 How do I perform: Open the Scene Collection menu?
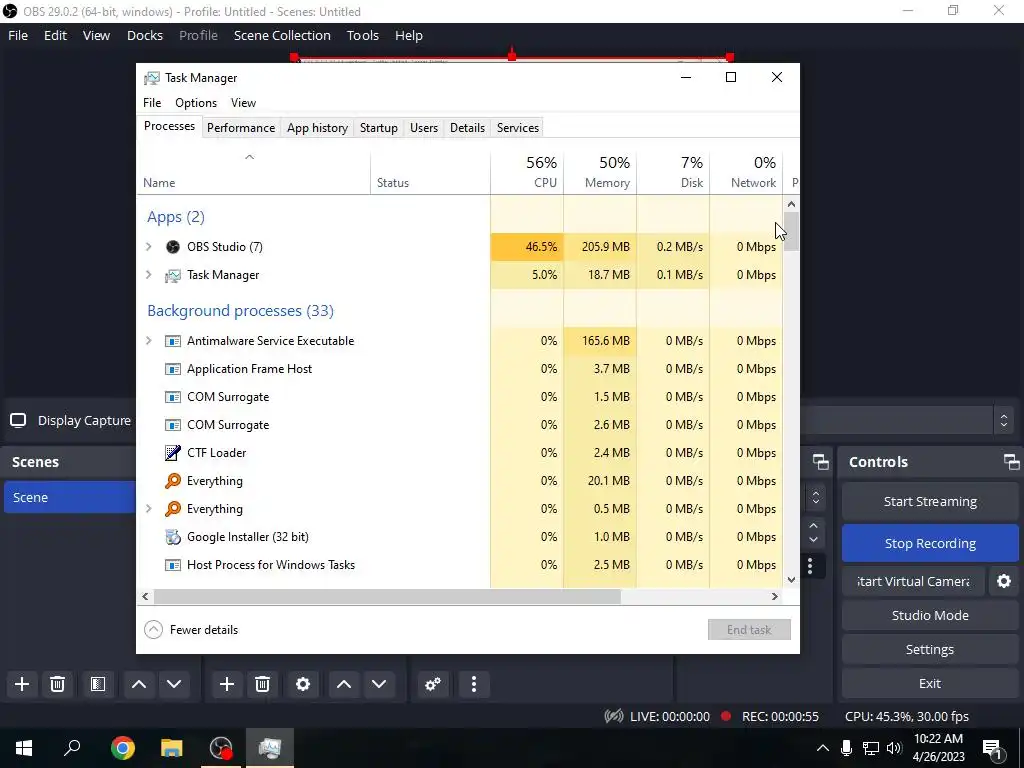tap(282, 35)
